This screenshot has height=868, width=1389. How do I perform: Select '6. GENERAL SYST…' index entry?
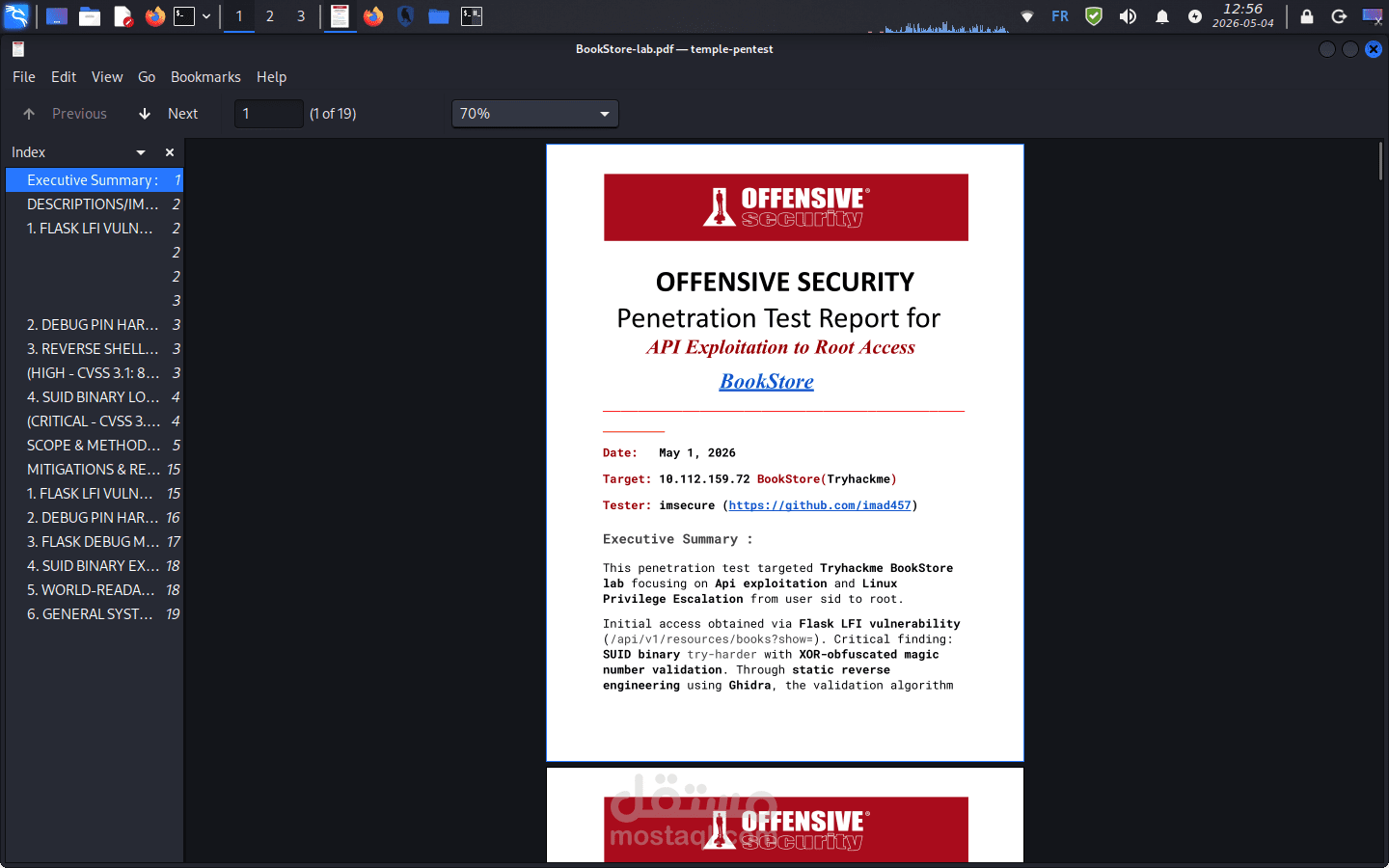(95, 614)
